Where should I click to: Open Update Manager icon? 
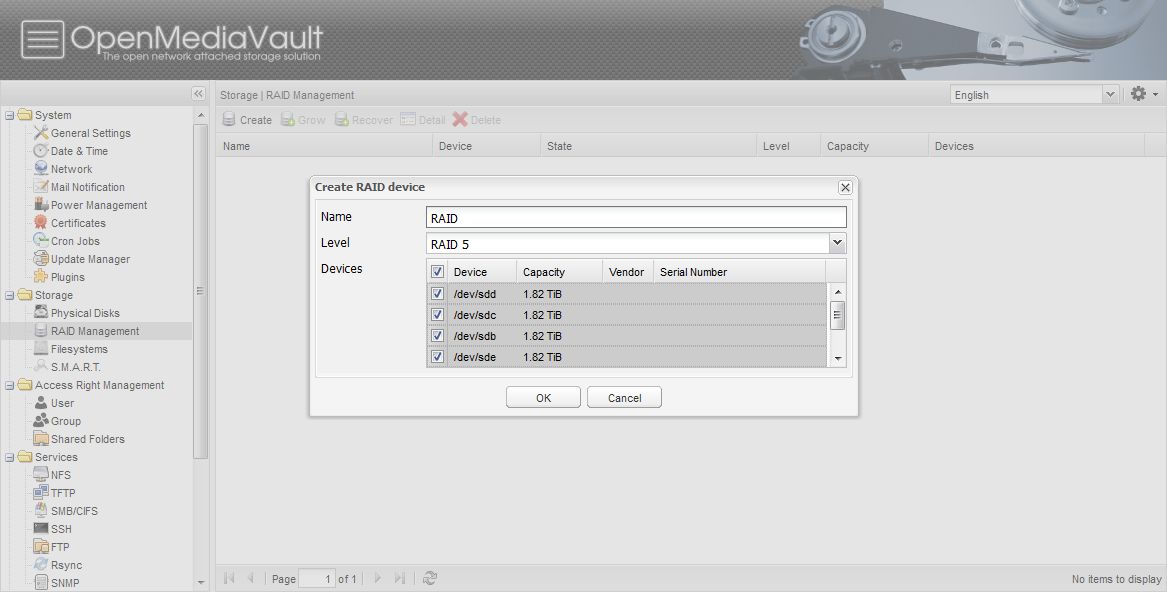pos(41,258)
